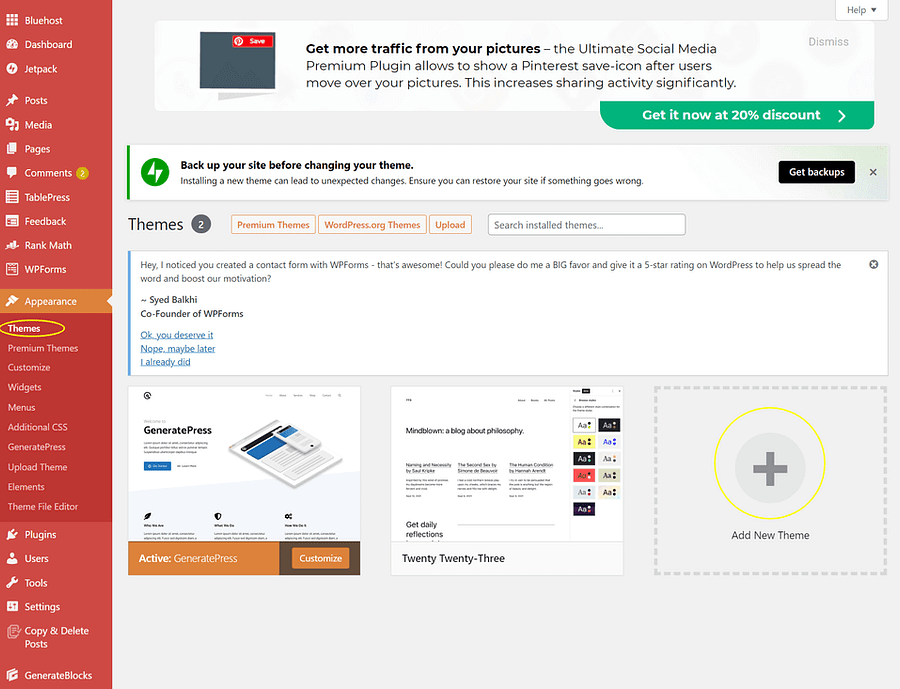This screenshot has width=900, height=689.
Task: Click the 'I already did' link
Action: [165, 362]
